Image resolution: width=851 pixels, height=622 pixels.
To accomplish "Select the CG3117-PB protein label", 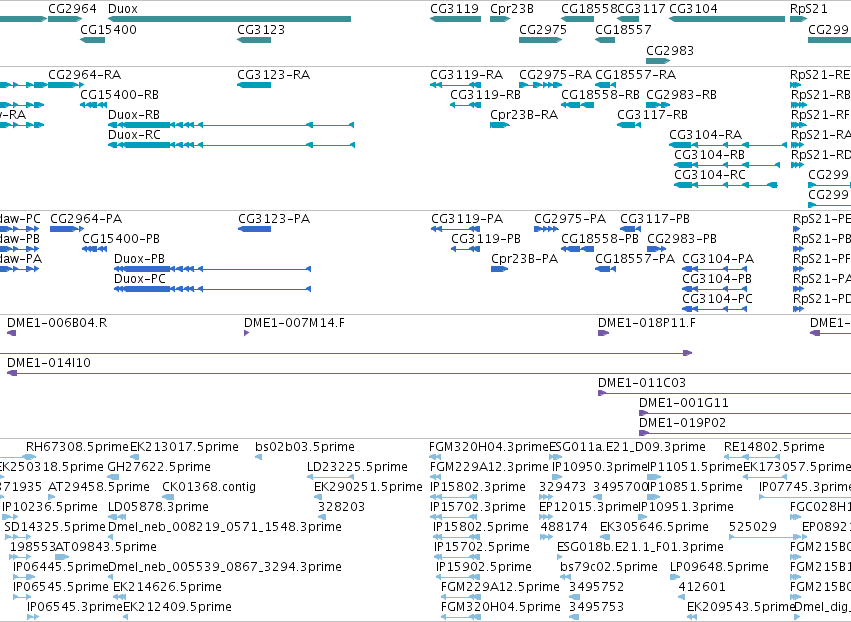I will (x=655, y=219).
